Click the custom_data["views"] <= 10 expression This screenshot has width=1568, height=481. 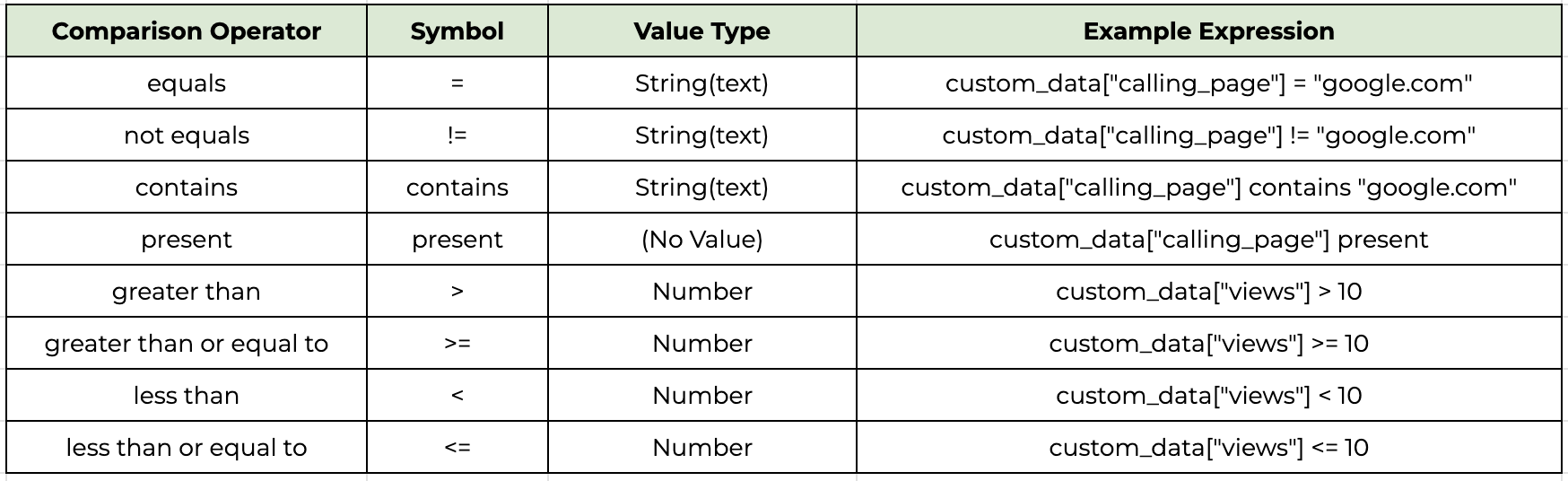tap(1208, 448)
